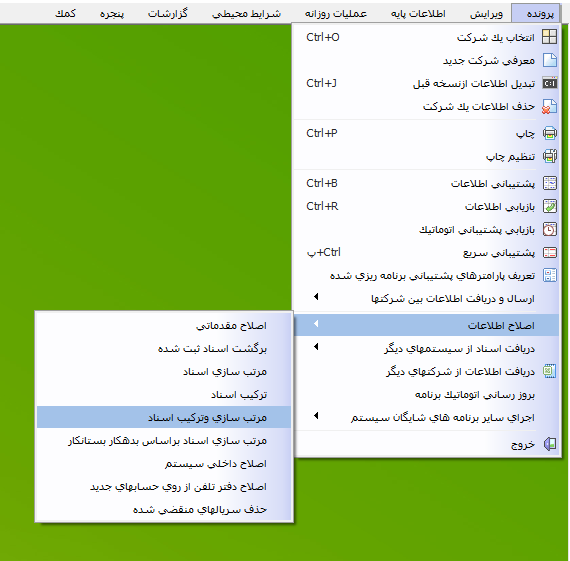The image size is (570, 561).
Task: Open the ويرايش menu
Action: click(x=486, y=14)
